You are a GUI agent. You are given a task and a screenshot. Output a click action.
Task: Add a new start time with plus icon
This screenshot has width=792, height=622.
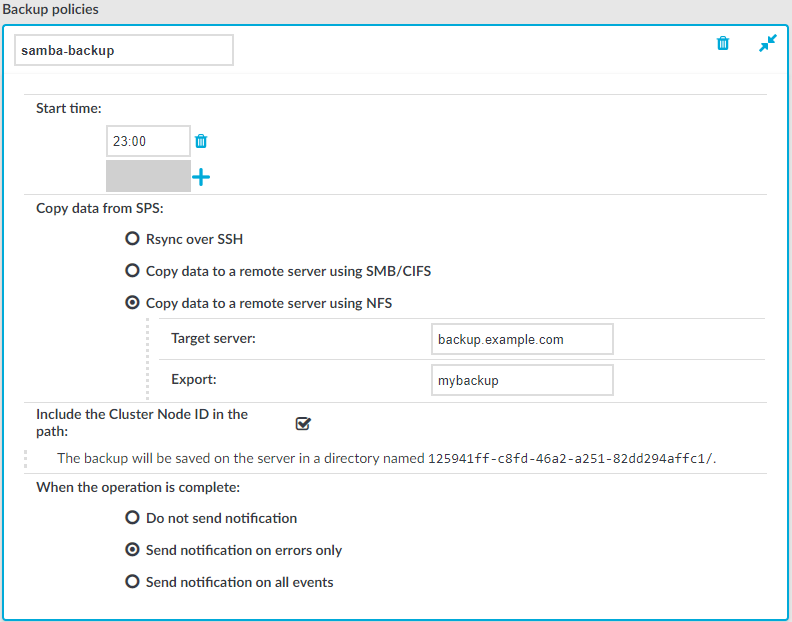tap(201, 177)
